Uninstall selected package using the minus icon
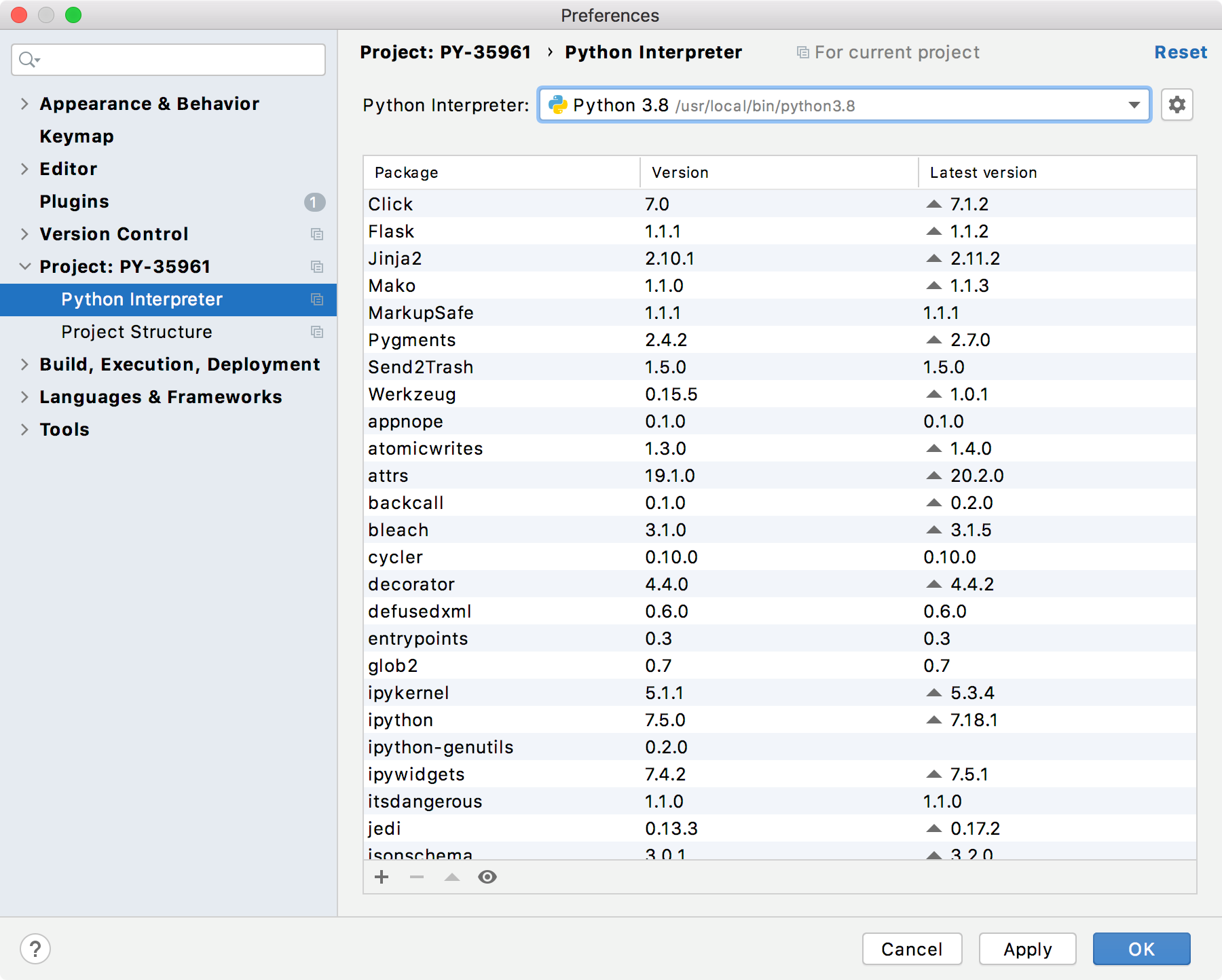The image size is (1222, 980). (x=416, y=877)
